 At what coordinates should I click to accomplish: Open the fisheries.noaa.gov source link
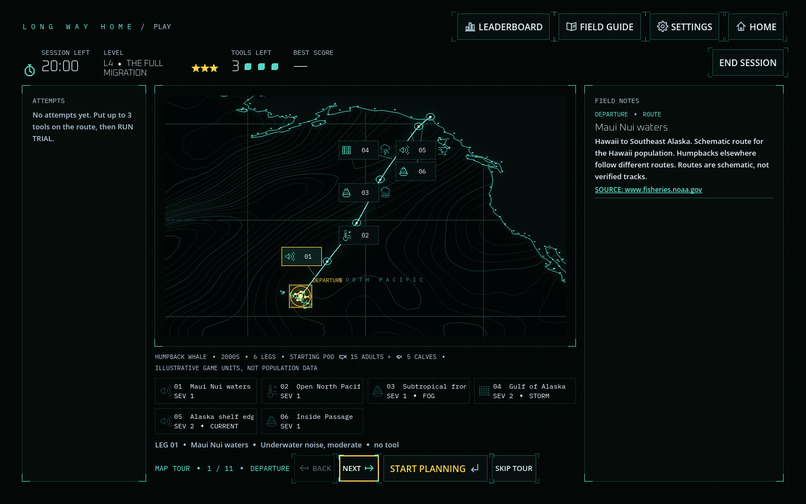[x=648, y=190]
